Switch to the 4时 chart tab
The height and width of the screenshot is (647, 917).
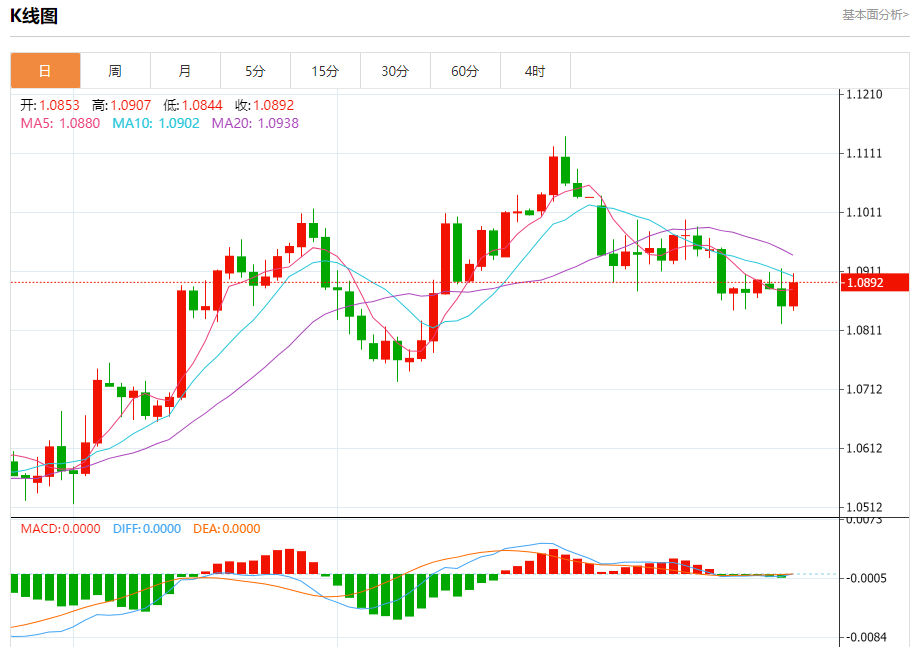pyautogui.click(x=535, y=71)
